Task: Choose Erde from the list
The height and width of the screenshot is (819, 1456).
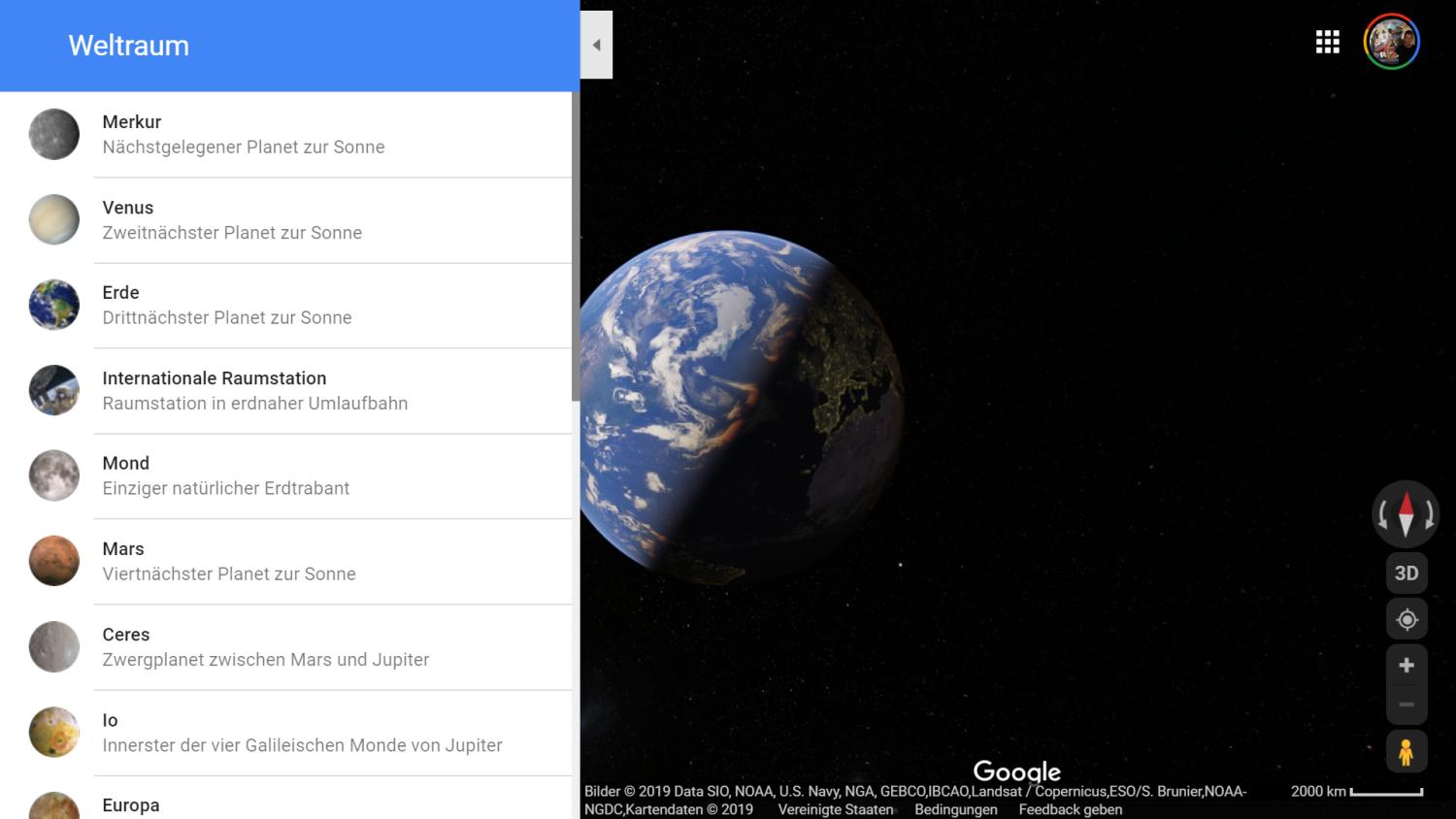Action: (x=285, y=306)
